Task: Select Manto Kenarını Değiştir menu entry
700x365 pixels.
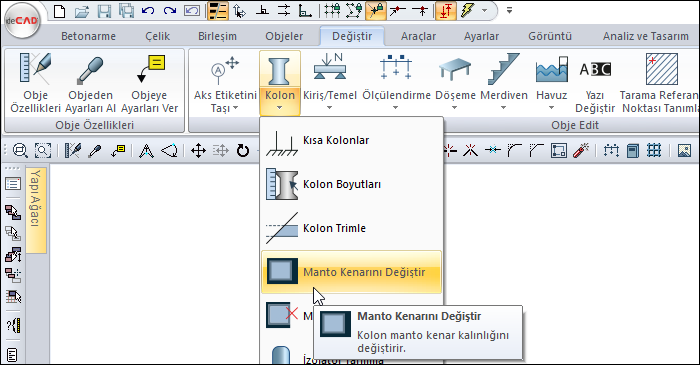Action: 351,272
